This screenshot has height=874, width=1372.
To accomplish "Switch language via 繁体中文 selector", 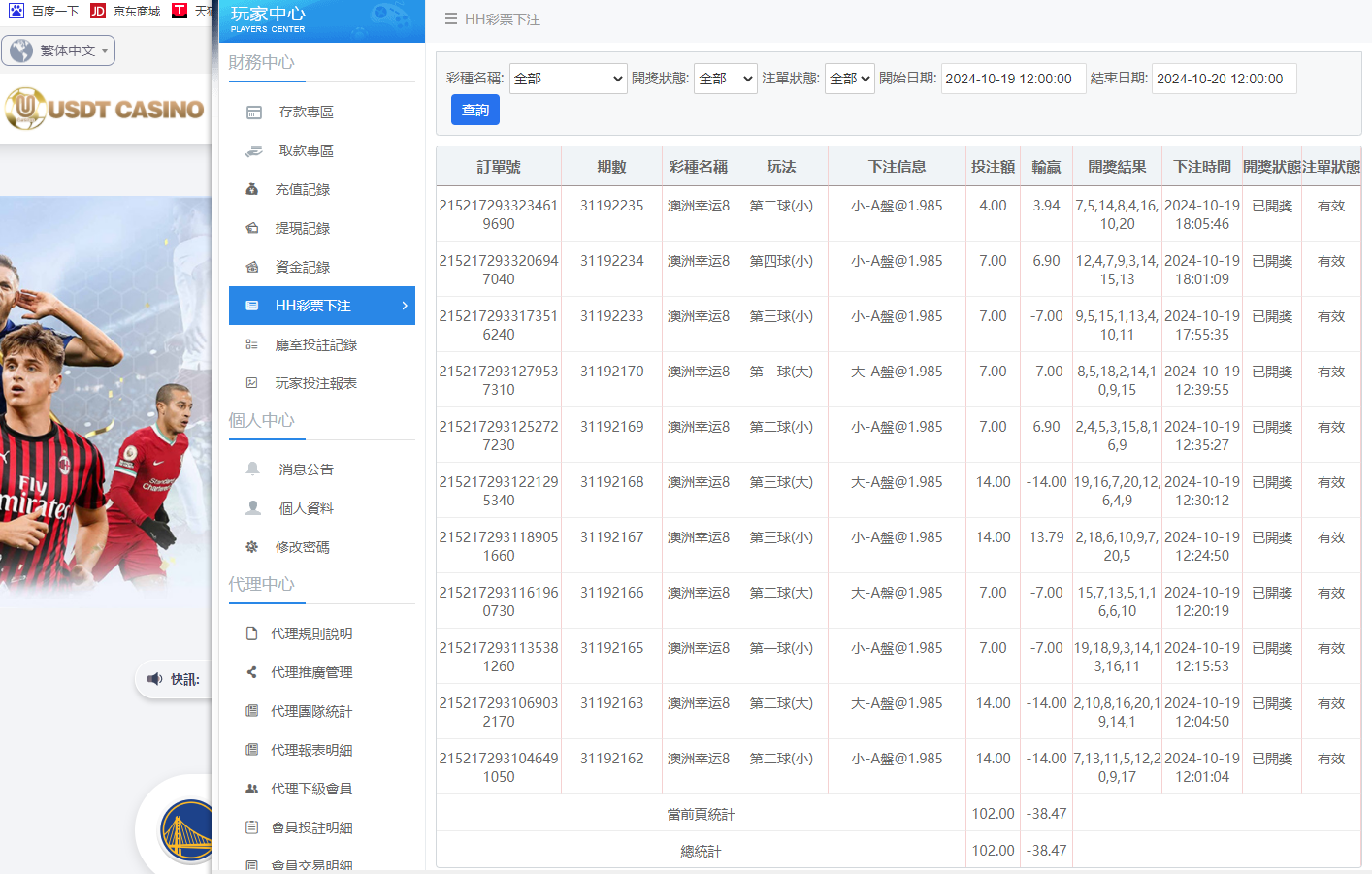I will point(58,50).
